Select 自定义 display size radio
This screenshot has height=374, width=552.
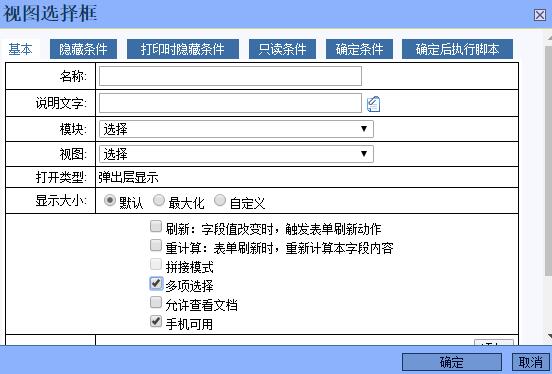pos(220,201)
